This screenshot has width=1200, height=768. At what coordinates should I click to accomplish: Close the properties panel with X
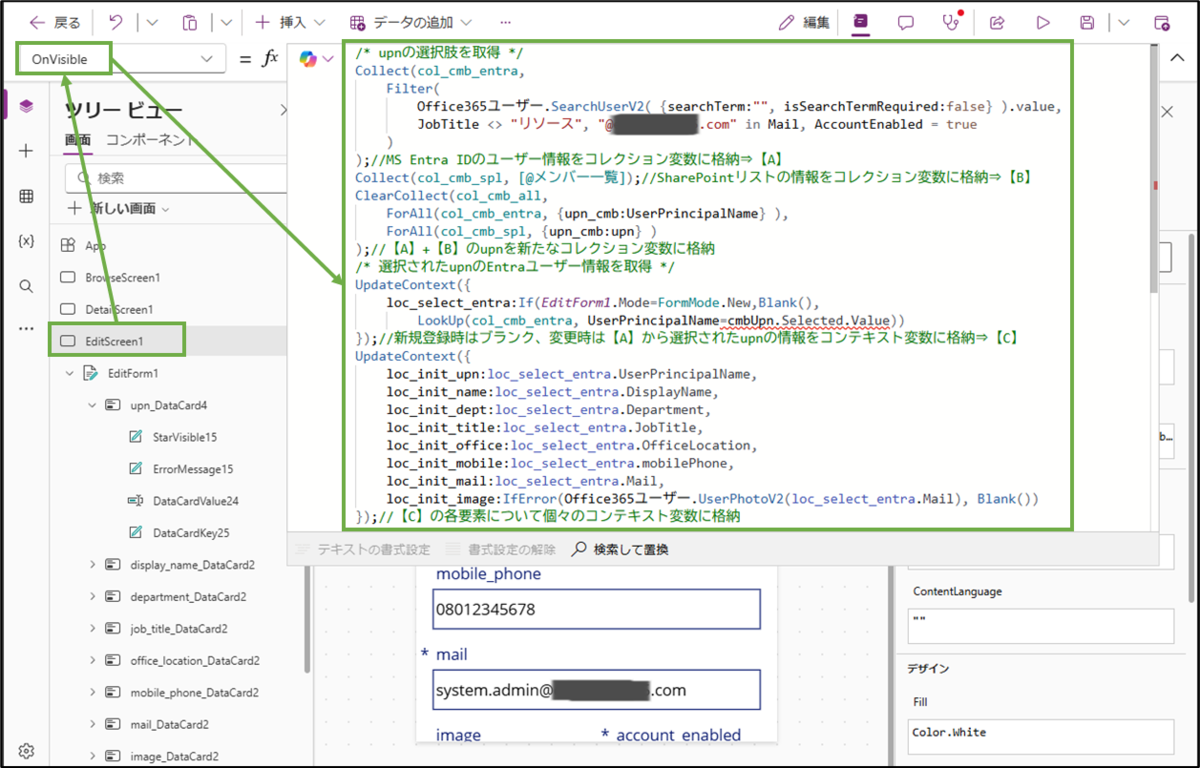pos(1167,112)
